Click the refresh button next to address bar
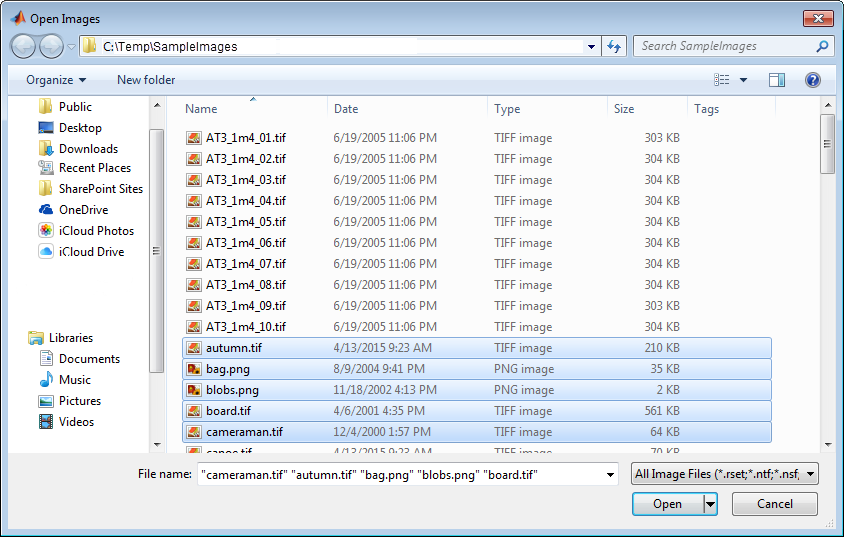The width and height of the screenshot is (844, 537). pyautogui.click(x=614, y=46)
